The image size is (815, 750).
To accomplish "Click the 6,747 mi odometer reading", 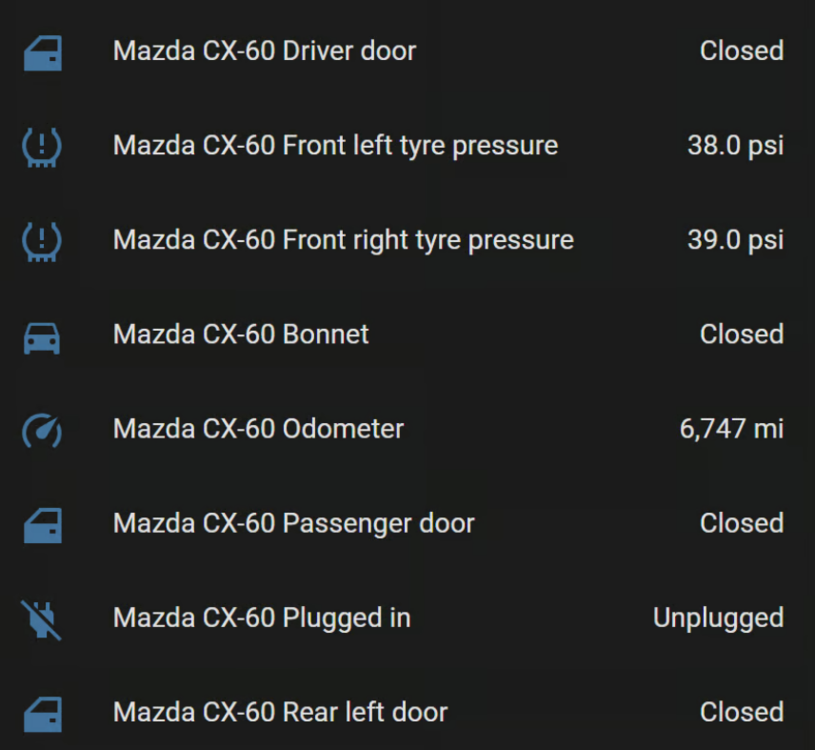I will pyautogui.click(x=731, y=429).
